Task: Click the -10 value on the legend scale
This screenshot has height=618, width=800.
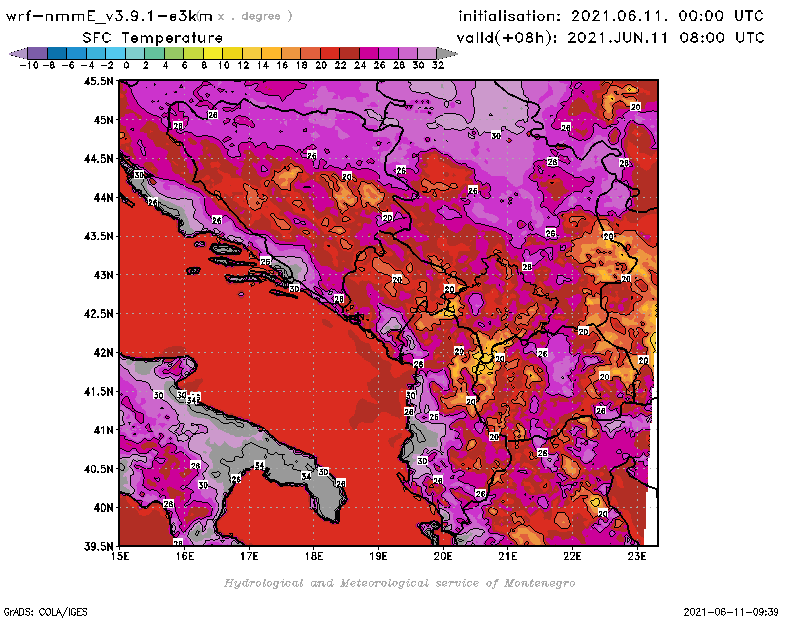Action: click(x=29, y=66)
